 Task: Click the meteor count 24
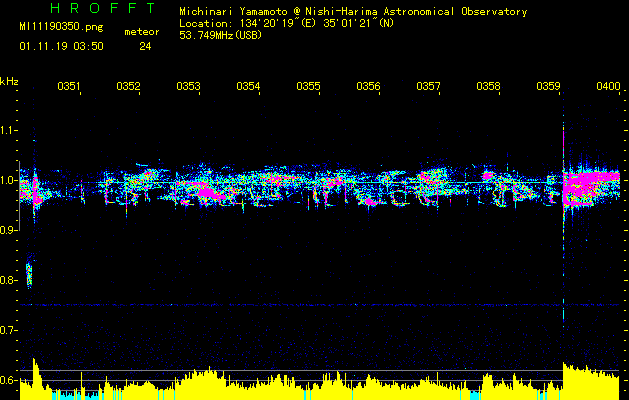[x=145, y=46]
